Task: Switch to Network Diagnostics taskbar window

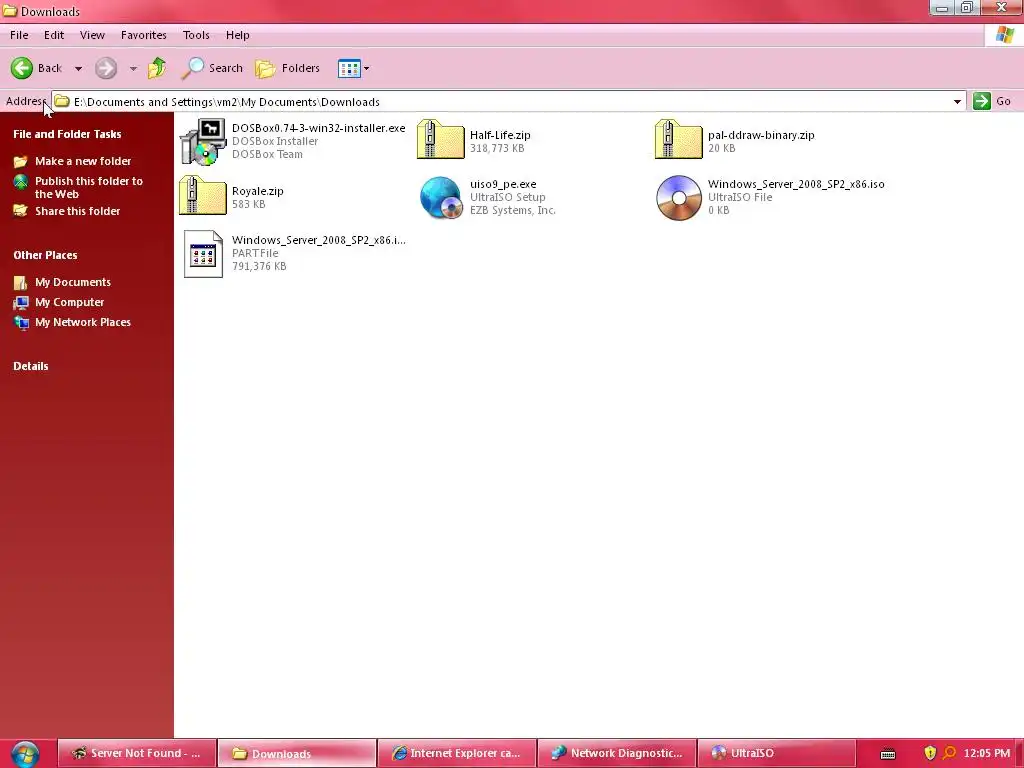Action: [x=617, y=754]
